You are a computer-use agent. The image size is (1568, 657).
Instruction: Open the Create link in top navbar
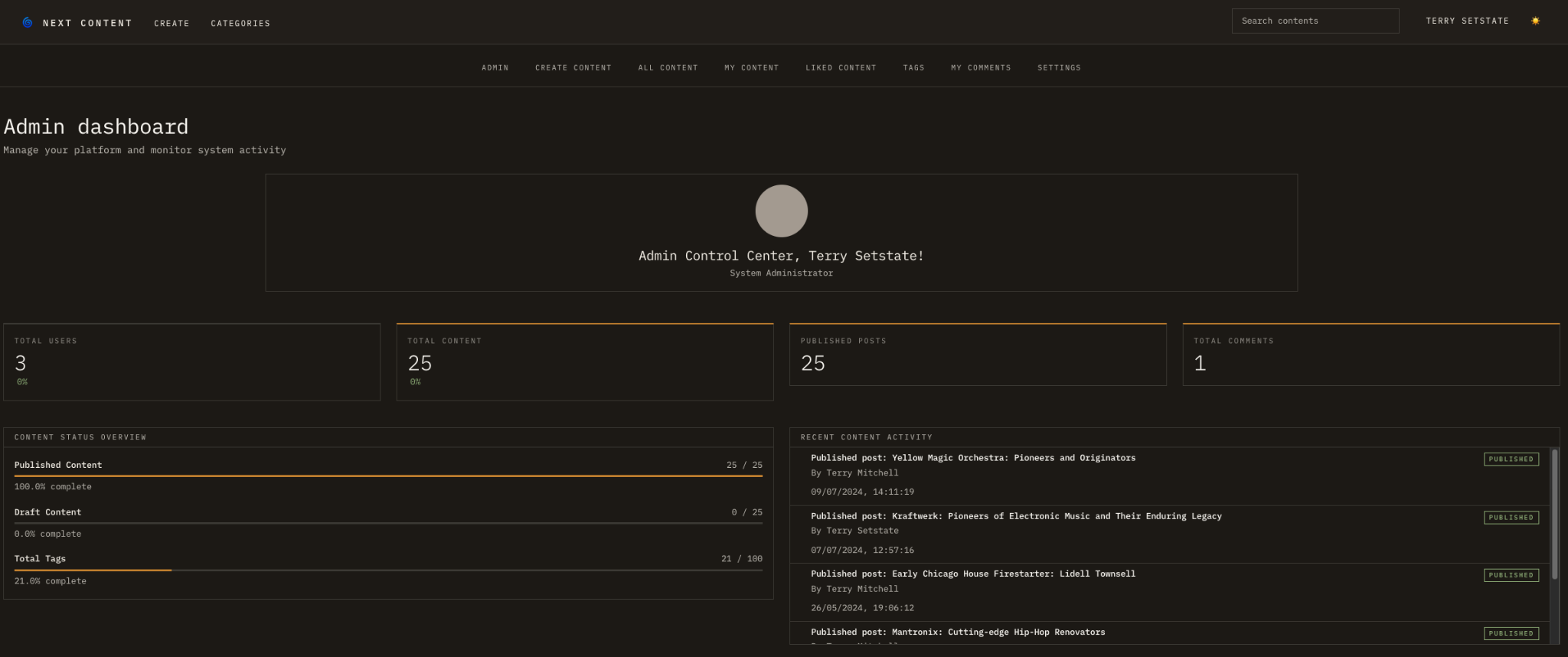171,23
